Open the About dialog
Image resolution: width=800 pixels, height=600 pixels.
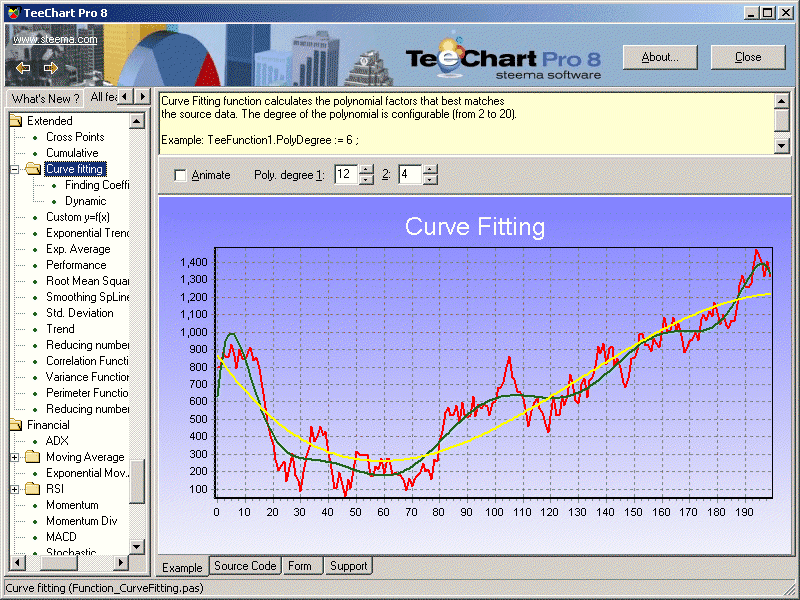click(x=660, y=57)
